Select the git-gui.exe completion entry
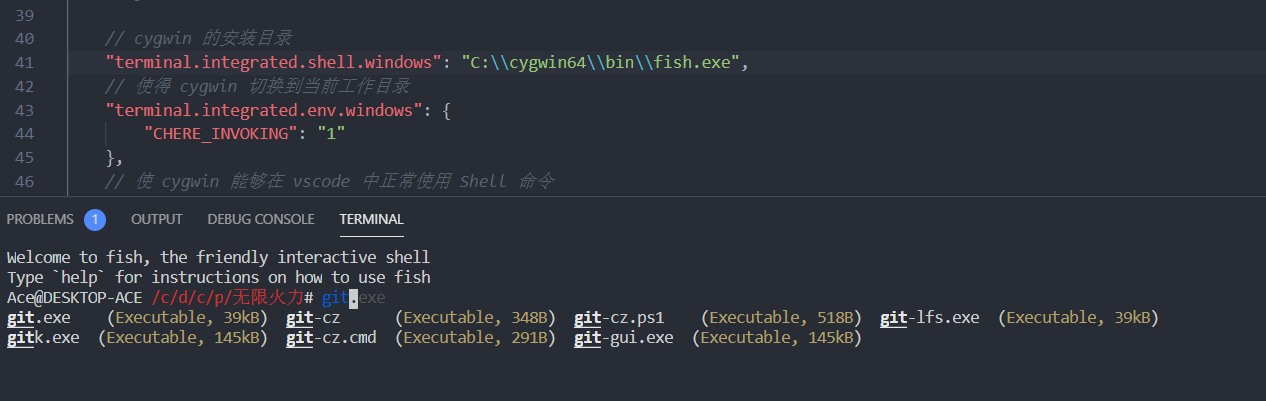Image resolution: width=1266 pixels, height=401 pixels. [x=623, y=338]
